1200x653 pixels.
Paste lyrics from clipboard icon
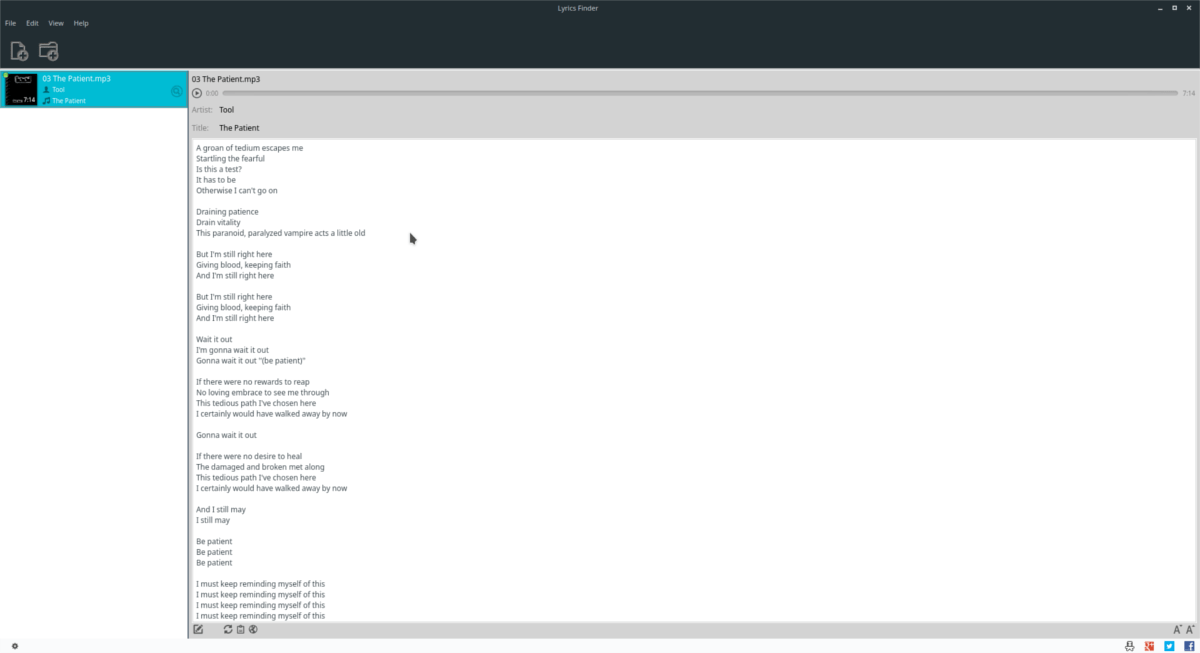click(x=240, y=629)
